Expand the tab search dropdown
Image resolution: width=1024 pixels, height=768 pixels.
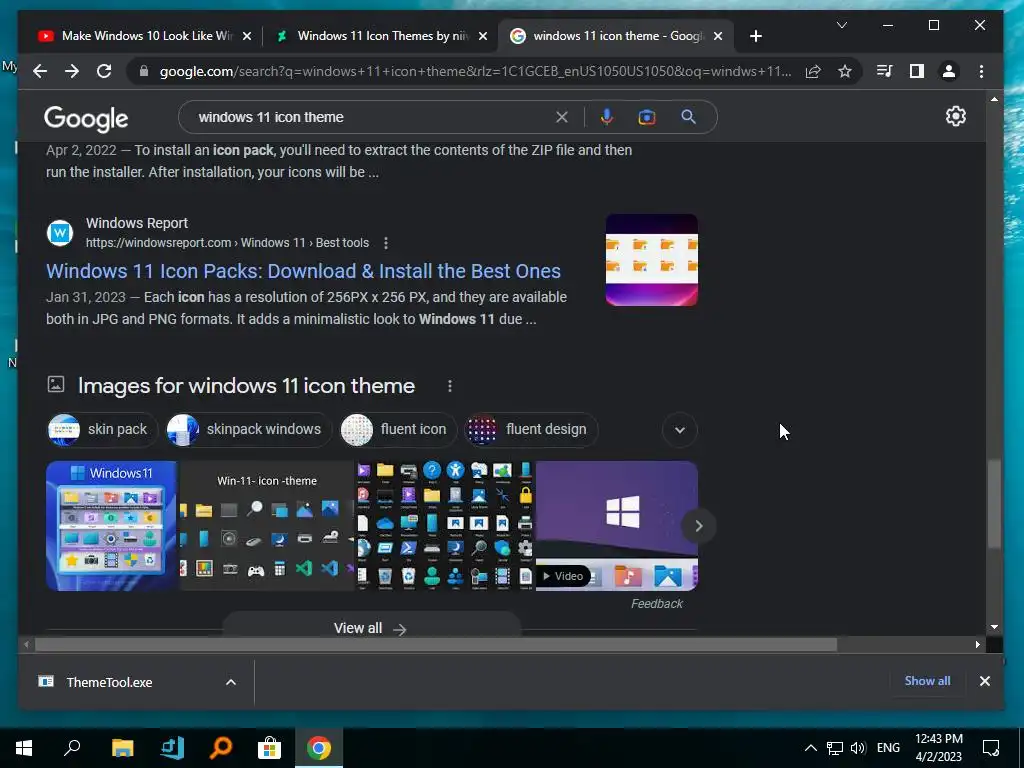pos(842,25)
